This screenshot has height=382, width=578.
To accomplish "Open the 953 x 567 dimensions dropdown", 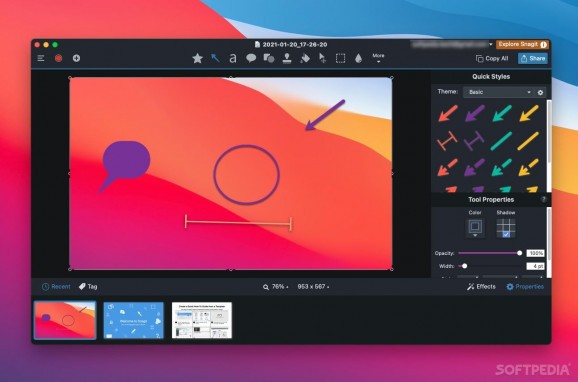I will point(313,287).
